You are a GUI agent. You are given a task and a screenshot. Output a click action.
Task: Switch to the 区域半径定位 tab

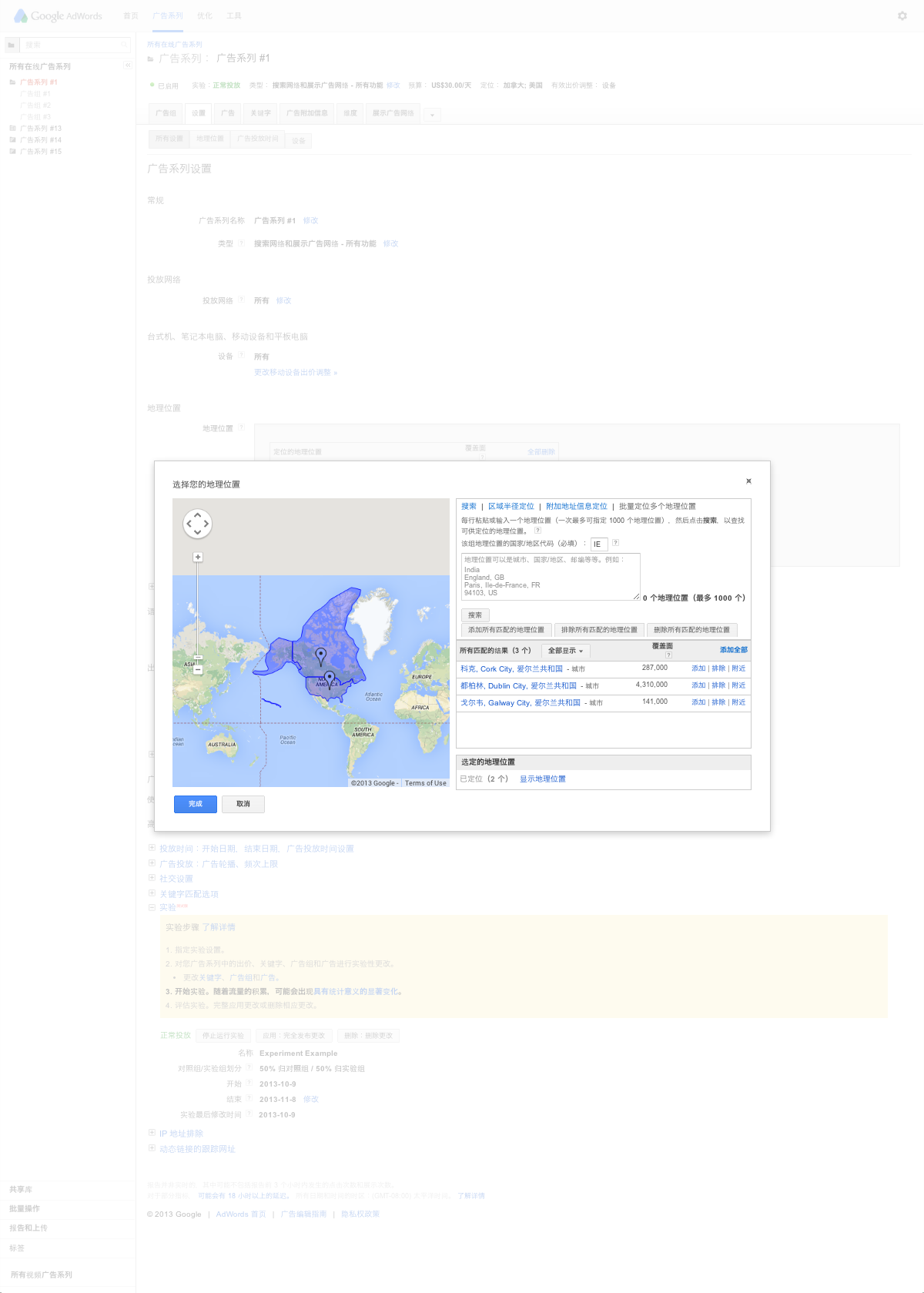511,507
